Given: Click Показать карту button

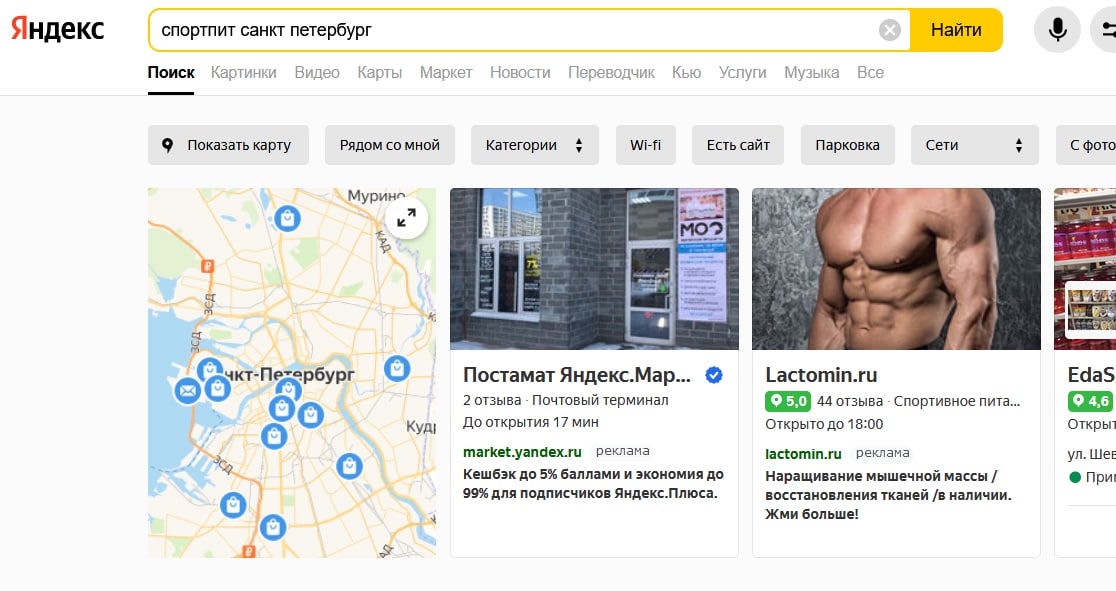Looking at the screenshot, I should [228, 145].
